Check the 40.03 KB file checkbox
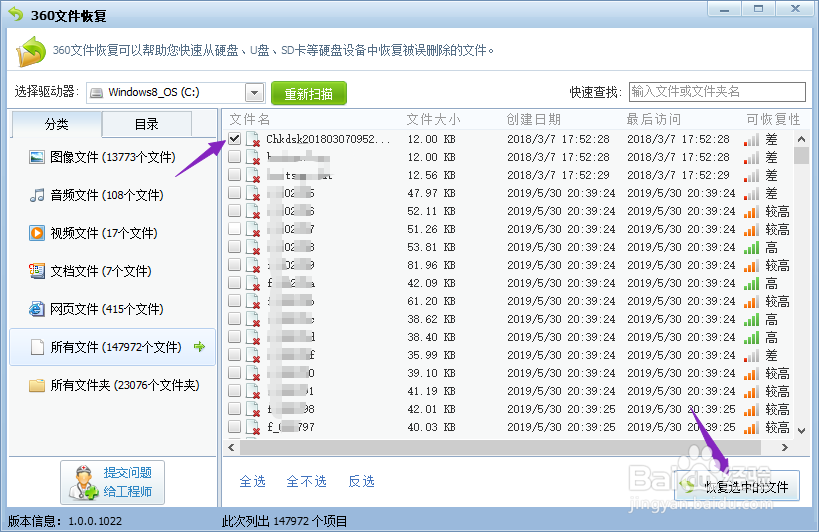 (235, 426)
